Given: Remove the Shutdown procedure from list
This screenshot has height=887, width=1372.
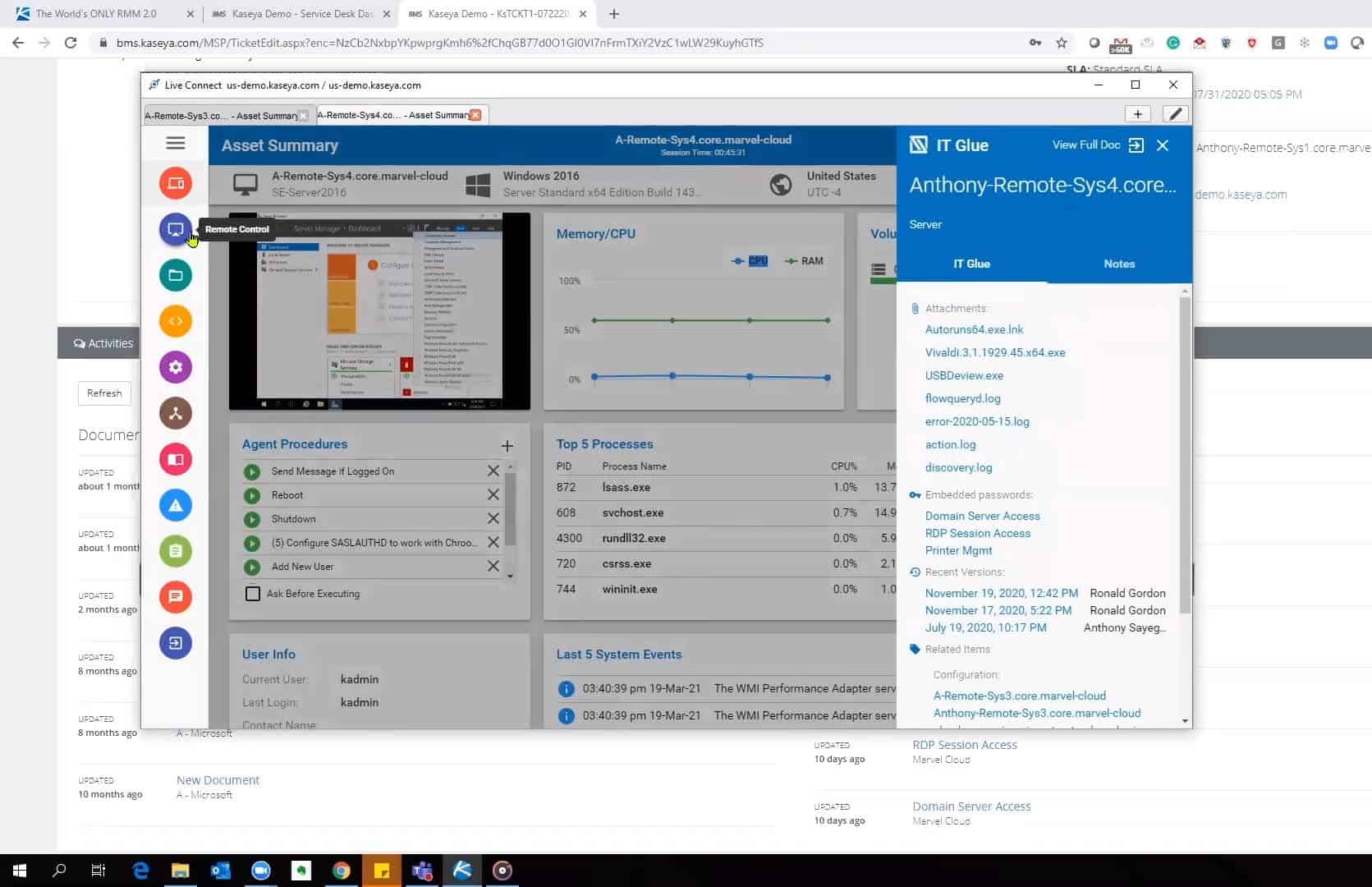Looking at the screenshot, I should click(x=493, y=518).
